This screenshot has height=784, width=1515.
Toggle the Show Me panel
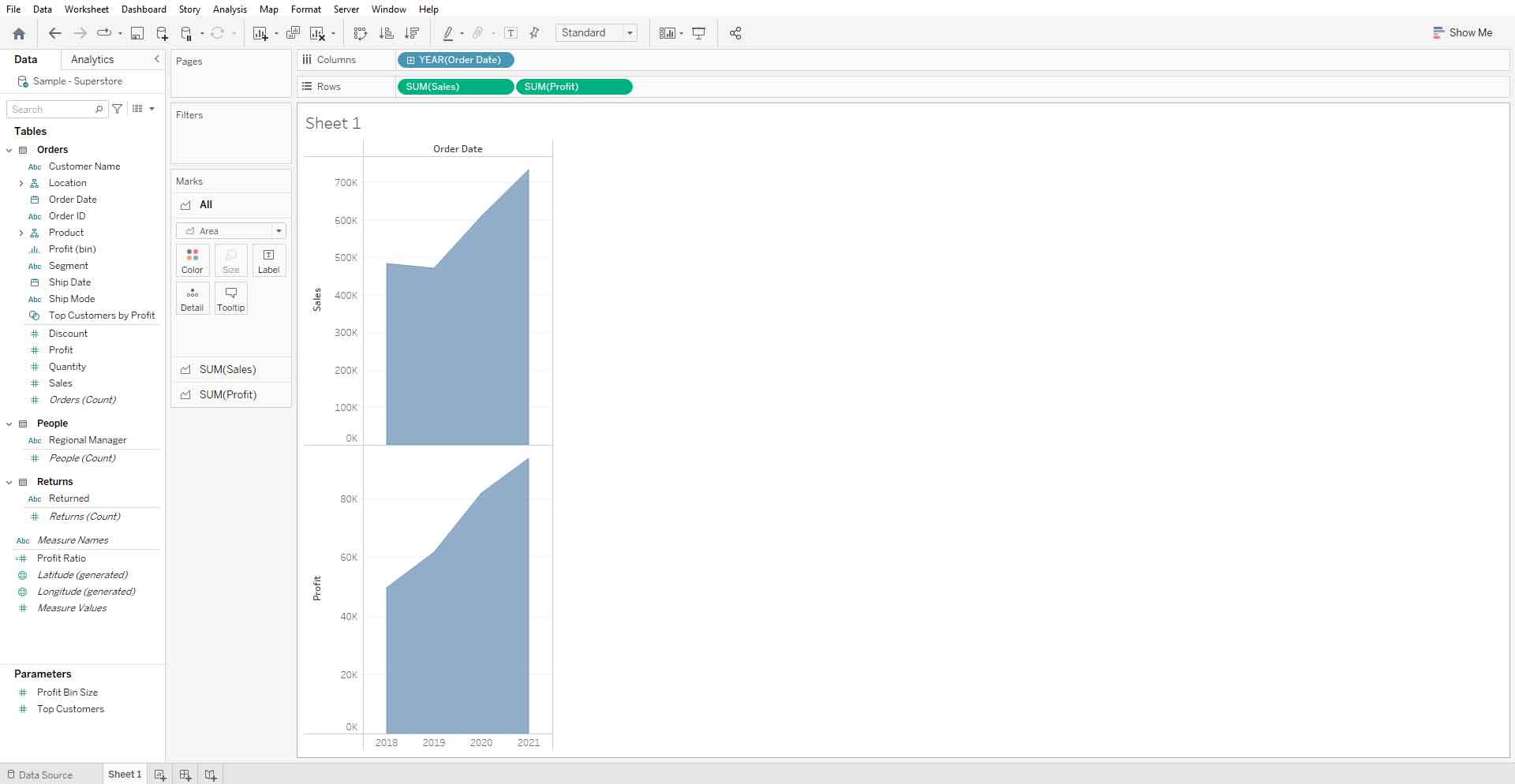click(x=1463, y=32)
